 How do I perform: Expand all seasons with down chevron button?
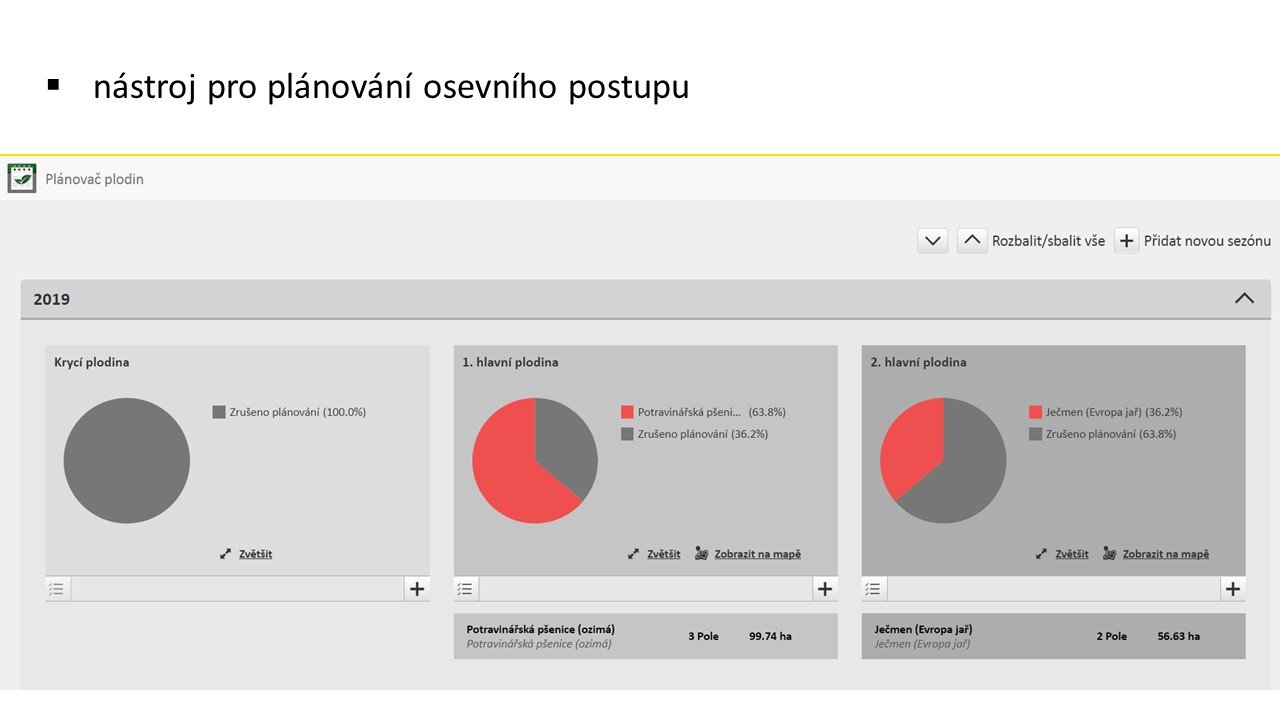(932, 241)
